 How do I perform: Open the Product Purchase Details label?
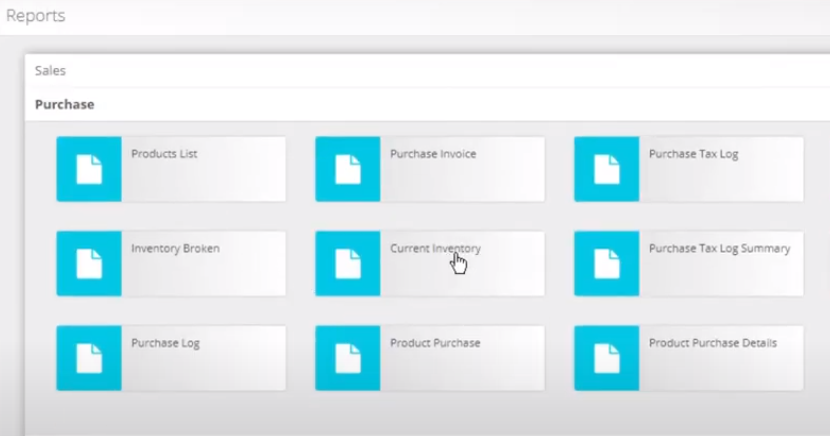712,343
